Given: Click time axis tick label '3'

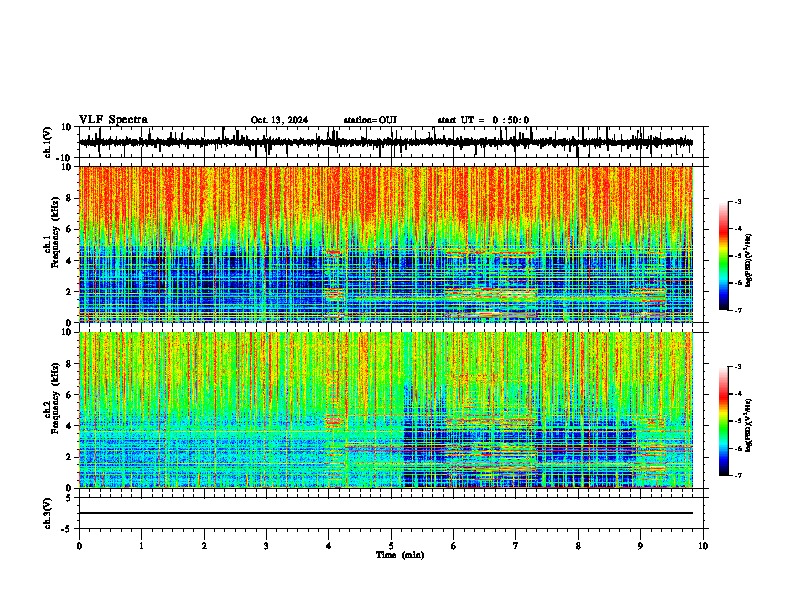Looking at the screenshot, I should tap(266, 546).
